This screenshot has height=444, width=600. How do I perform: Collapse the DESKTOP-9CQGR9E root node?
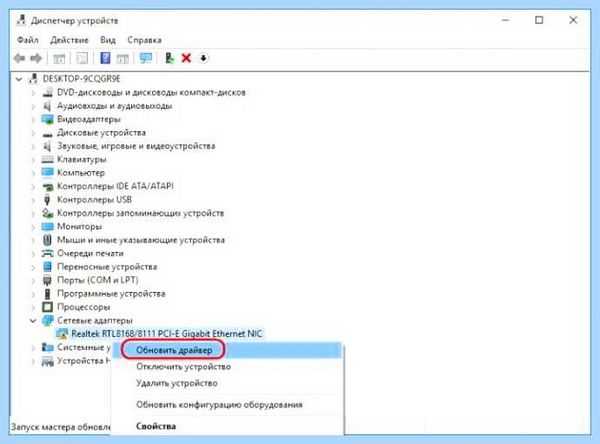pyautogui.click(x=19, y=79)
